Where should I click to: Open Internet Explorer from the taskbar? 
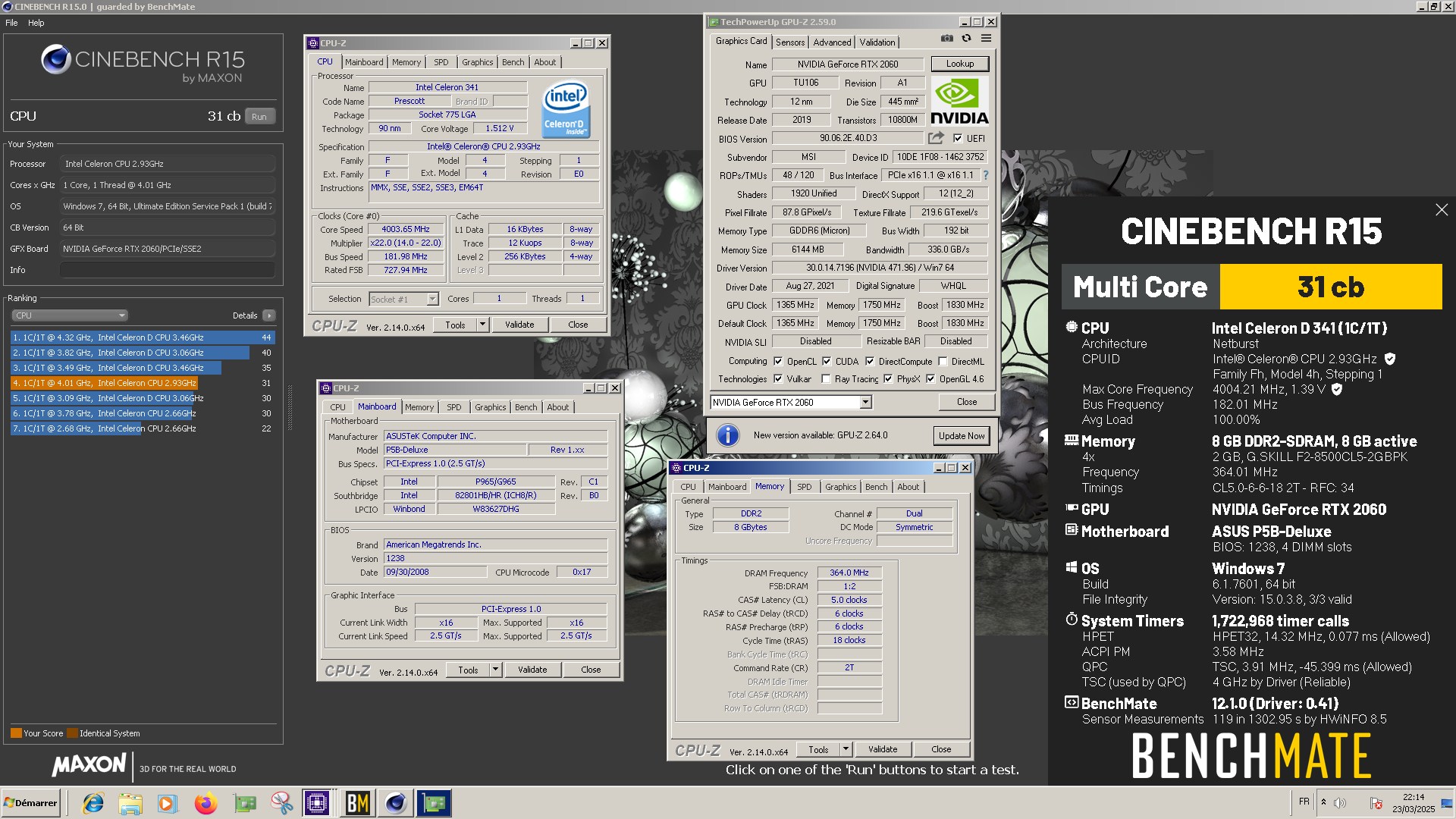[x=93, y=803]
